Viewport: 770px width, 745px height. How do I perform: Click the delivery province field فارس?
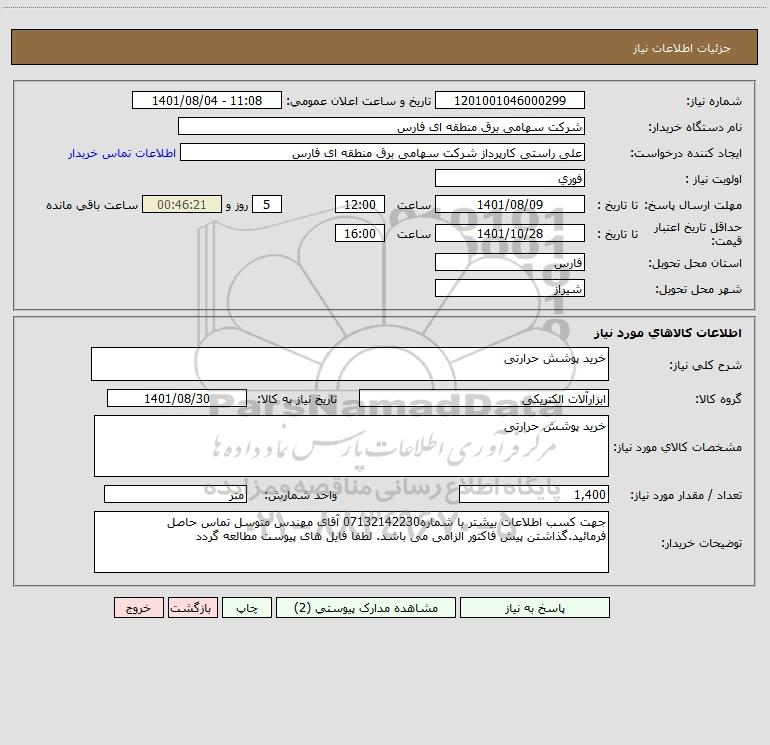pyautogui.click(x=510, y=262)
